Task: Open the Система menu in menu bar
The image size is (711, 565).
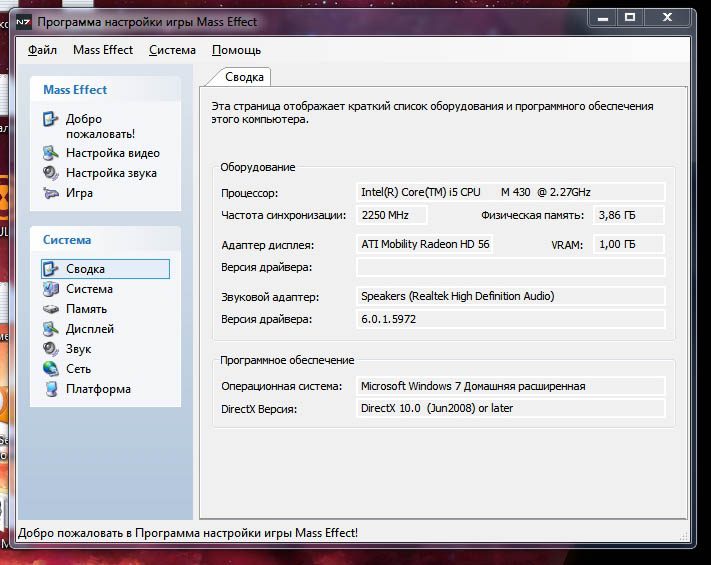Action: coord(172,50)
